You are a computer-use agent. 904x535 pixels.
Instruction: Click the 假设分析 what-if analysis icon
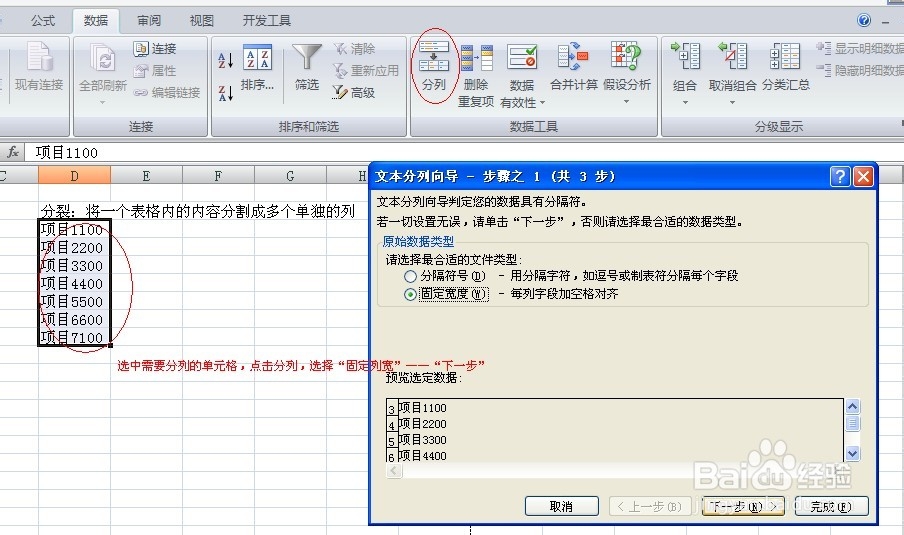point(626,56)
